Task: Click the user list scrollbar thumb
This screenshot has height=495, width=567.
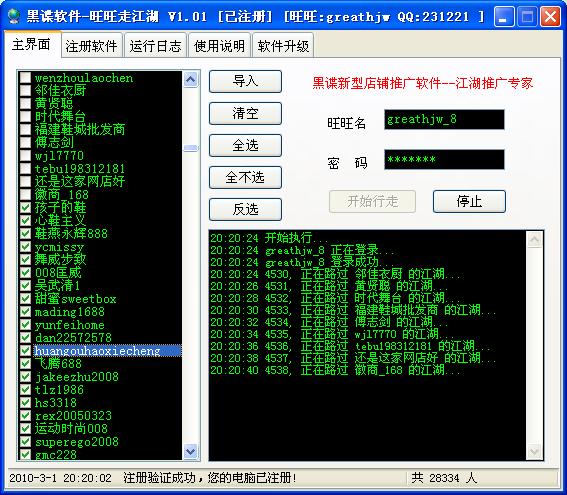Action: click(191, 148)
